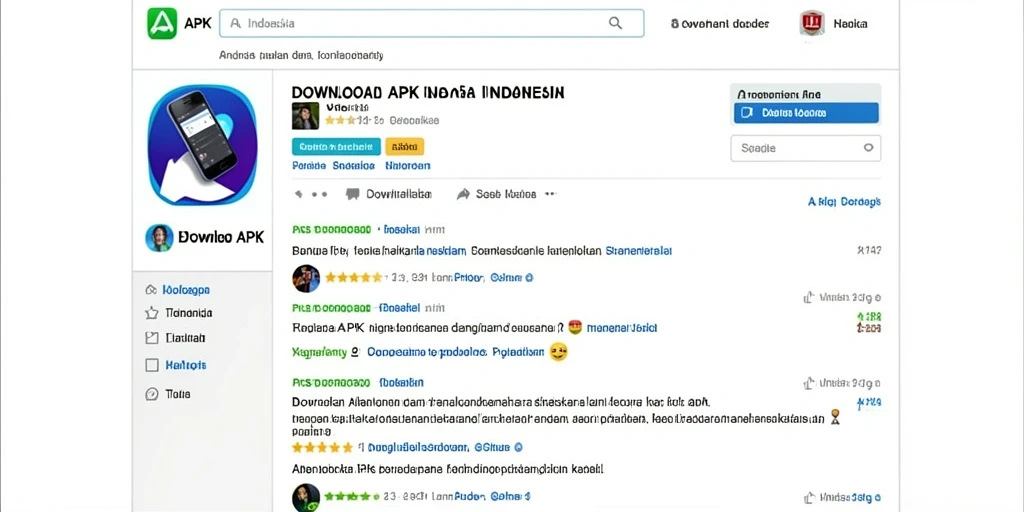Image resolution: width=1024 pixels, height=512 pixels.
Task: Select the '8147' count beside the first review
Action: (x=869, y=250)
